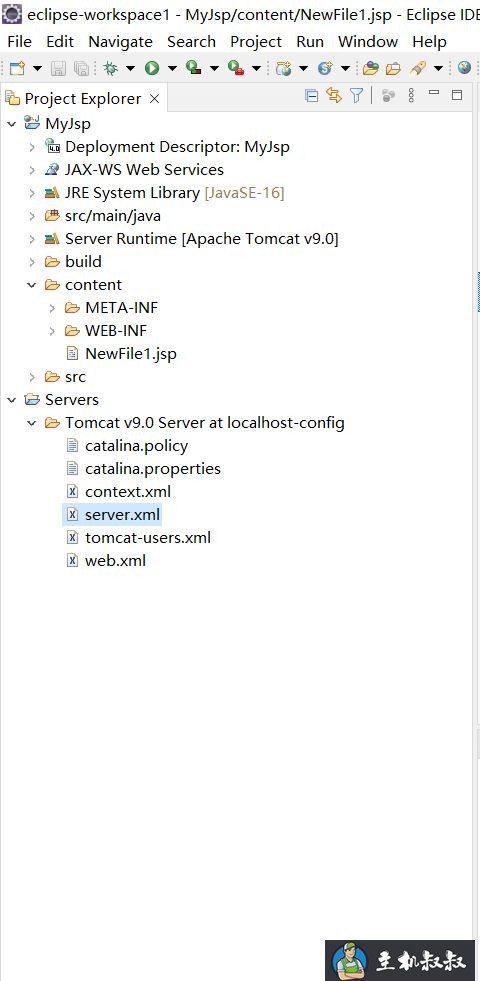Screen dimensions: 480x981
Task: Collapse the content folder
Action: click(x=31, y=285)
